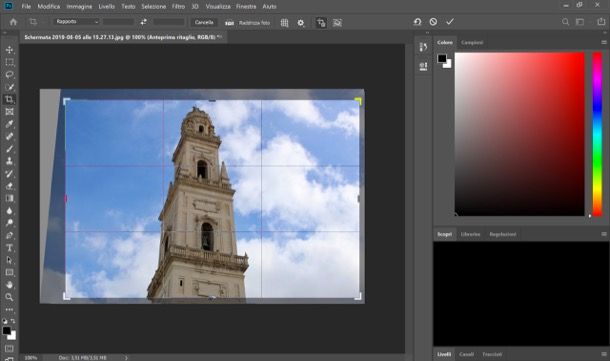Open the search magnifier in options bar
The width and height of the screenshot is (610, 361).
coord(565,22)
